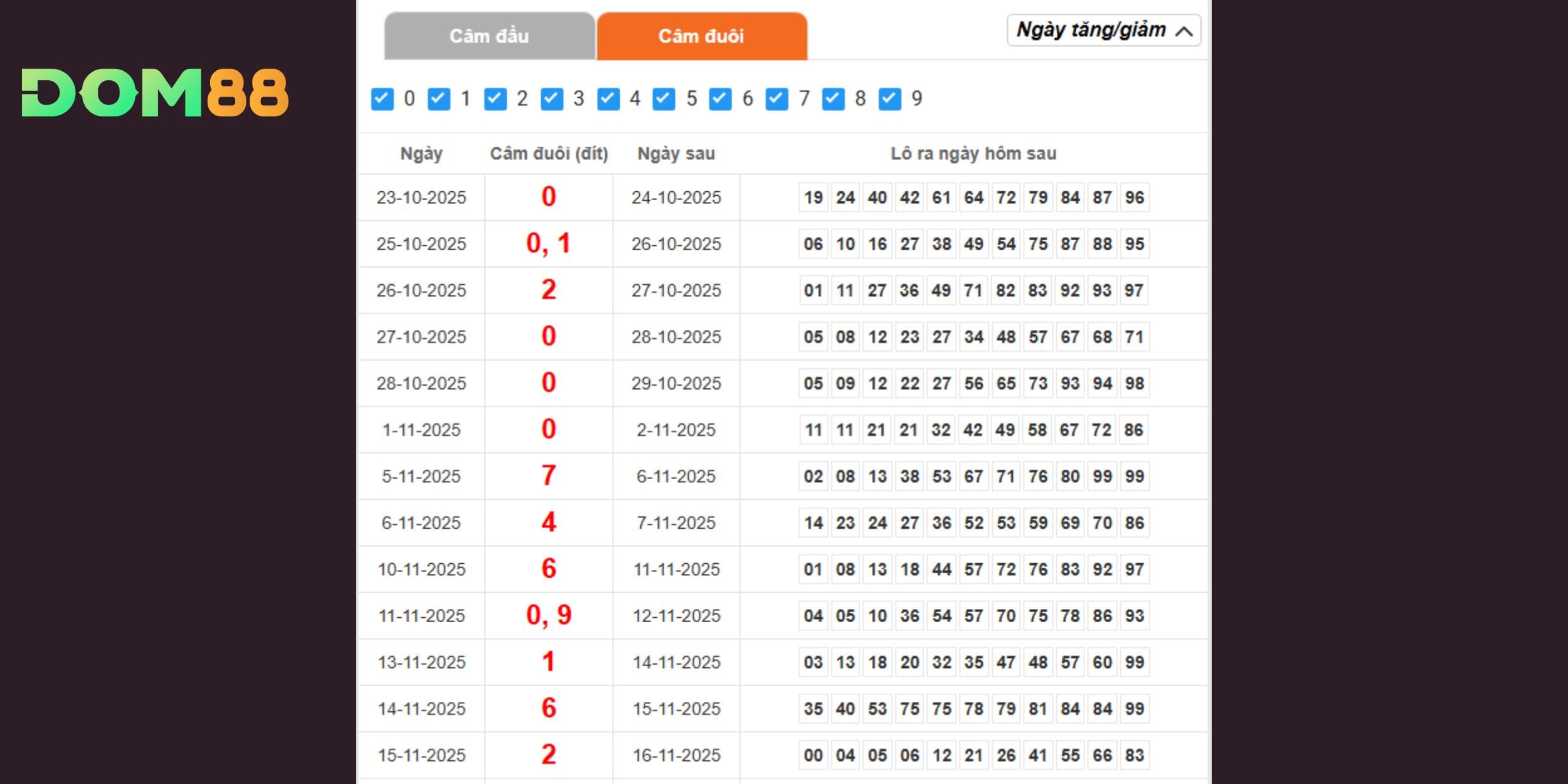Disable the digit 8 checkbox

click(x=833, y=99)
